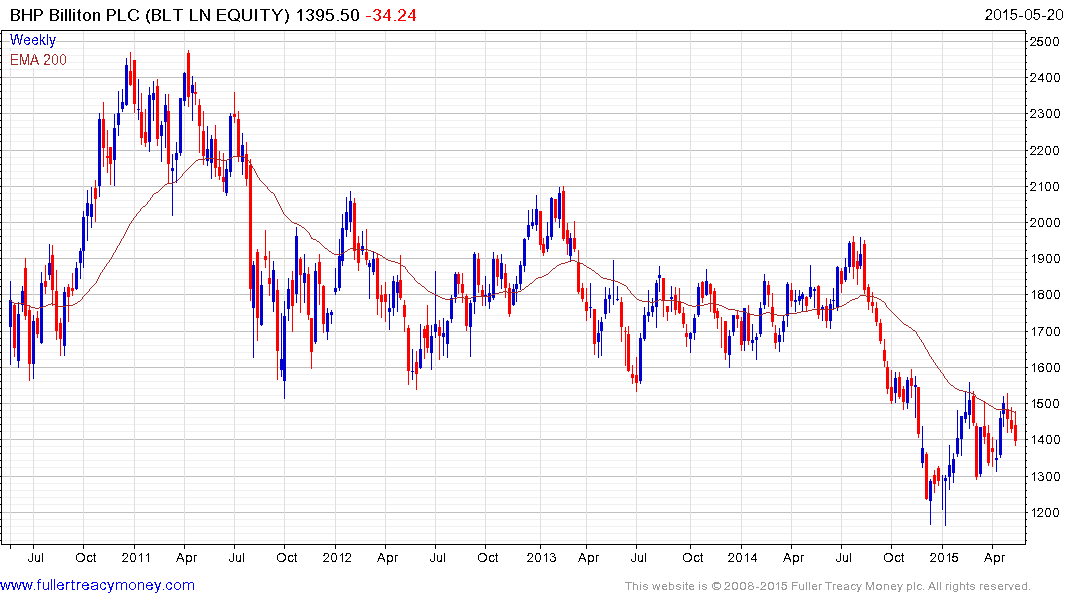Viewport: 1075px width, 600px height.
Task: Select the 'EMA 200' legend label
Action: point(38,60)
